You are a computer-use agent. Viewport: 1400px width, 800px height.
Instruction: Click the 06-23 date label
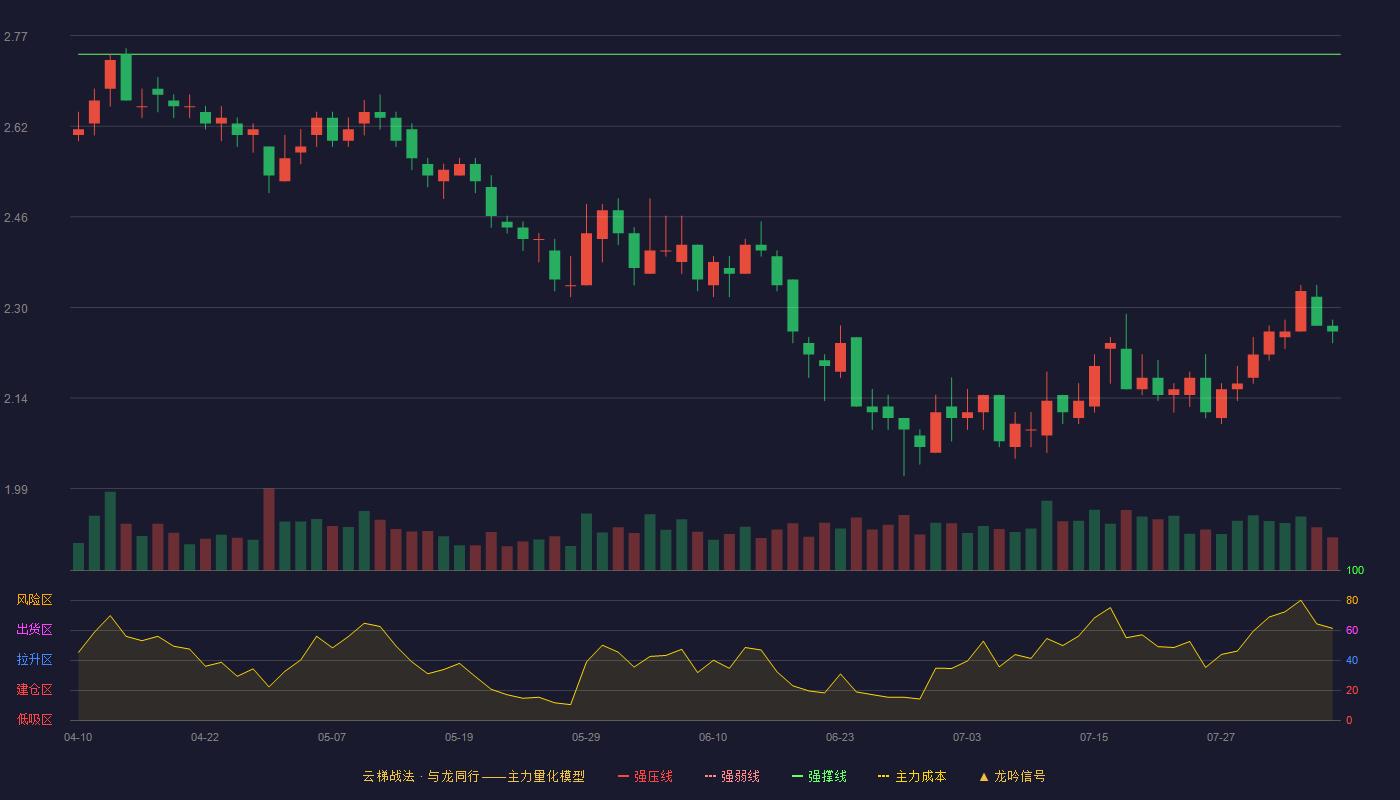tap(840, 737)
